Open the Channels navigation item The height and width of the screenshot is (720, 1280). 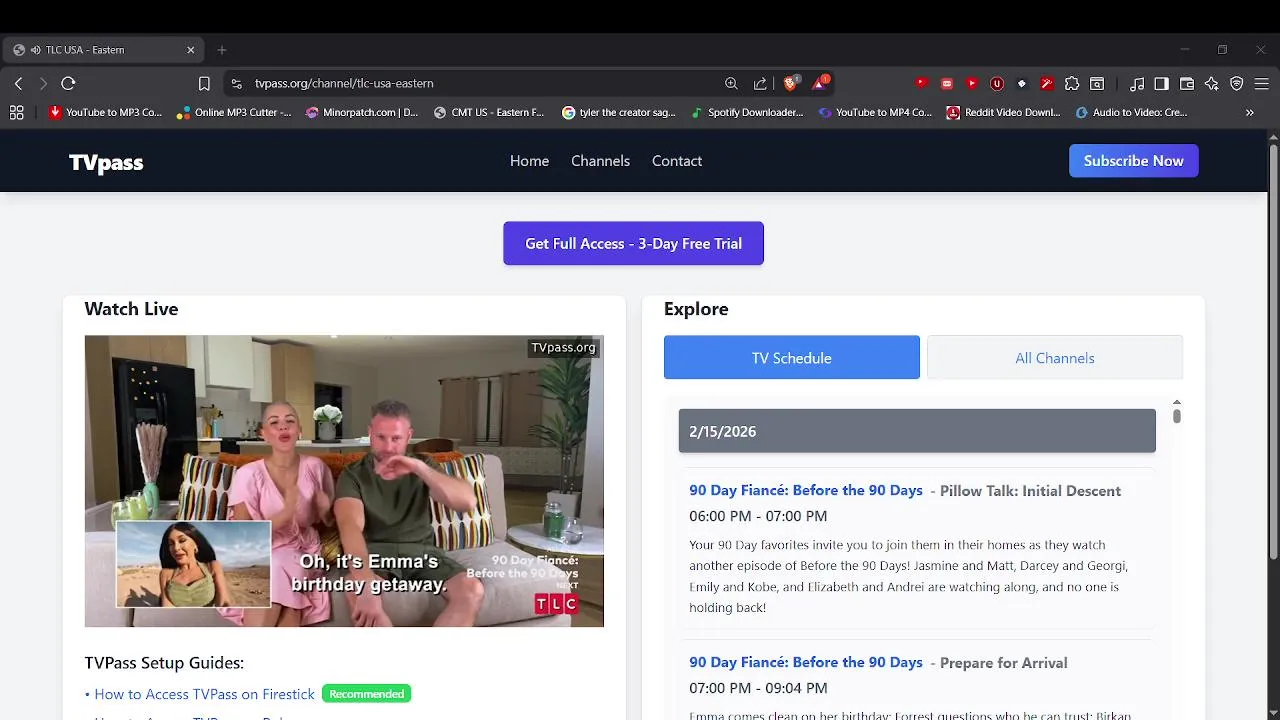click(600, 161)
